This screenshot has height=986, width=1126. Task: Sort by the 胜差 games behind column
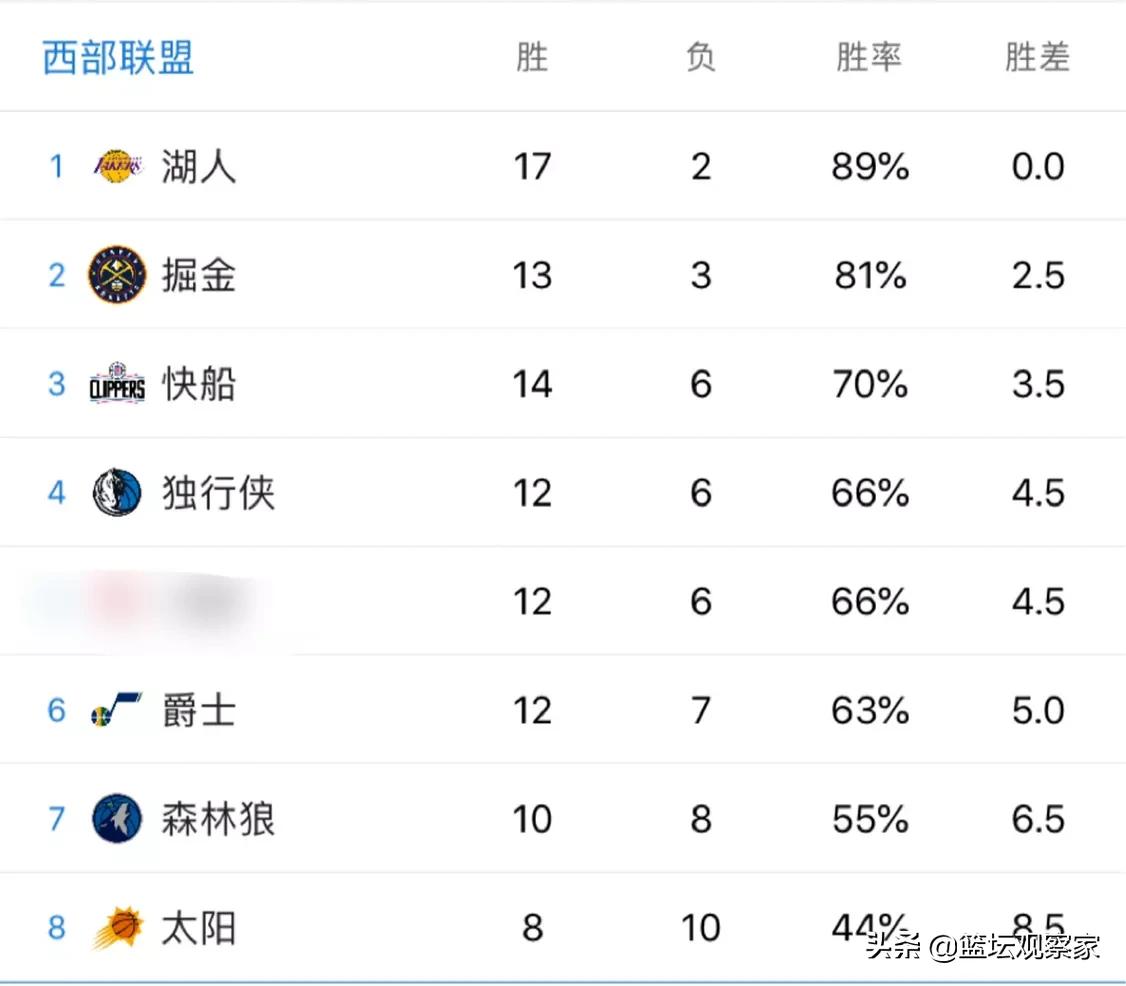pos(1037,58)
